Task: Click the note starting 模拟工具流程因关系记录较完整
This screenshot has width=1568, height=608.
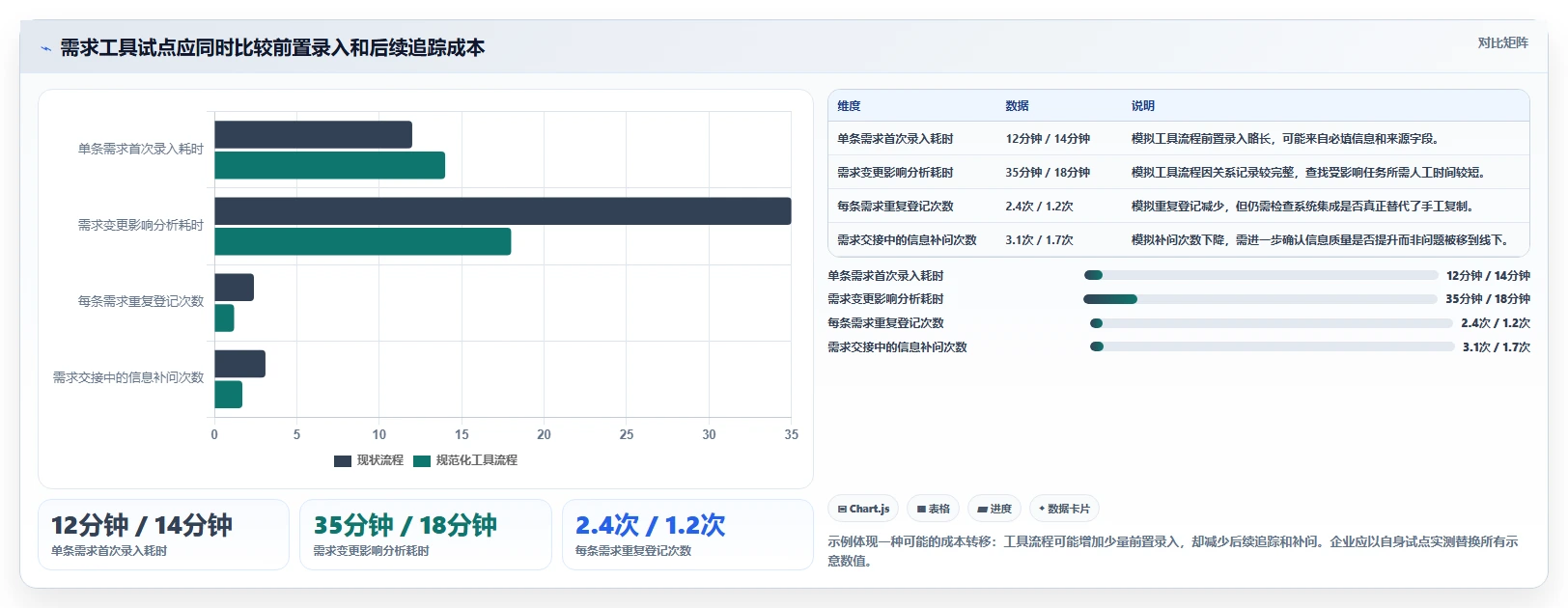Action: pyautogui.click(x=1308, y=173)
